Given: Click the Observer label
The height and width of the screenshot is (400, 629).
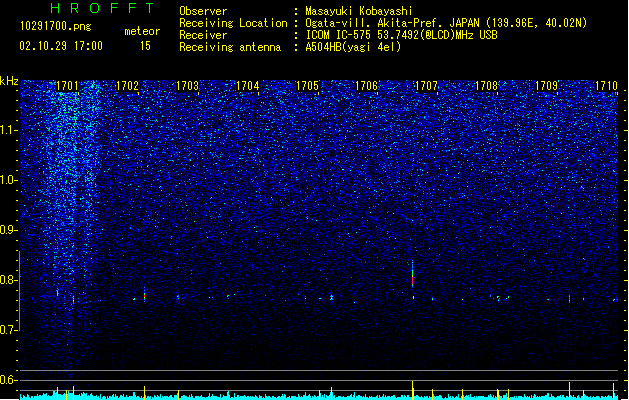Looking at the screenshot, I should click(x=203, y=11).
